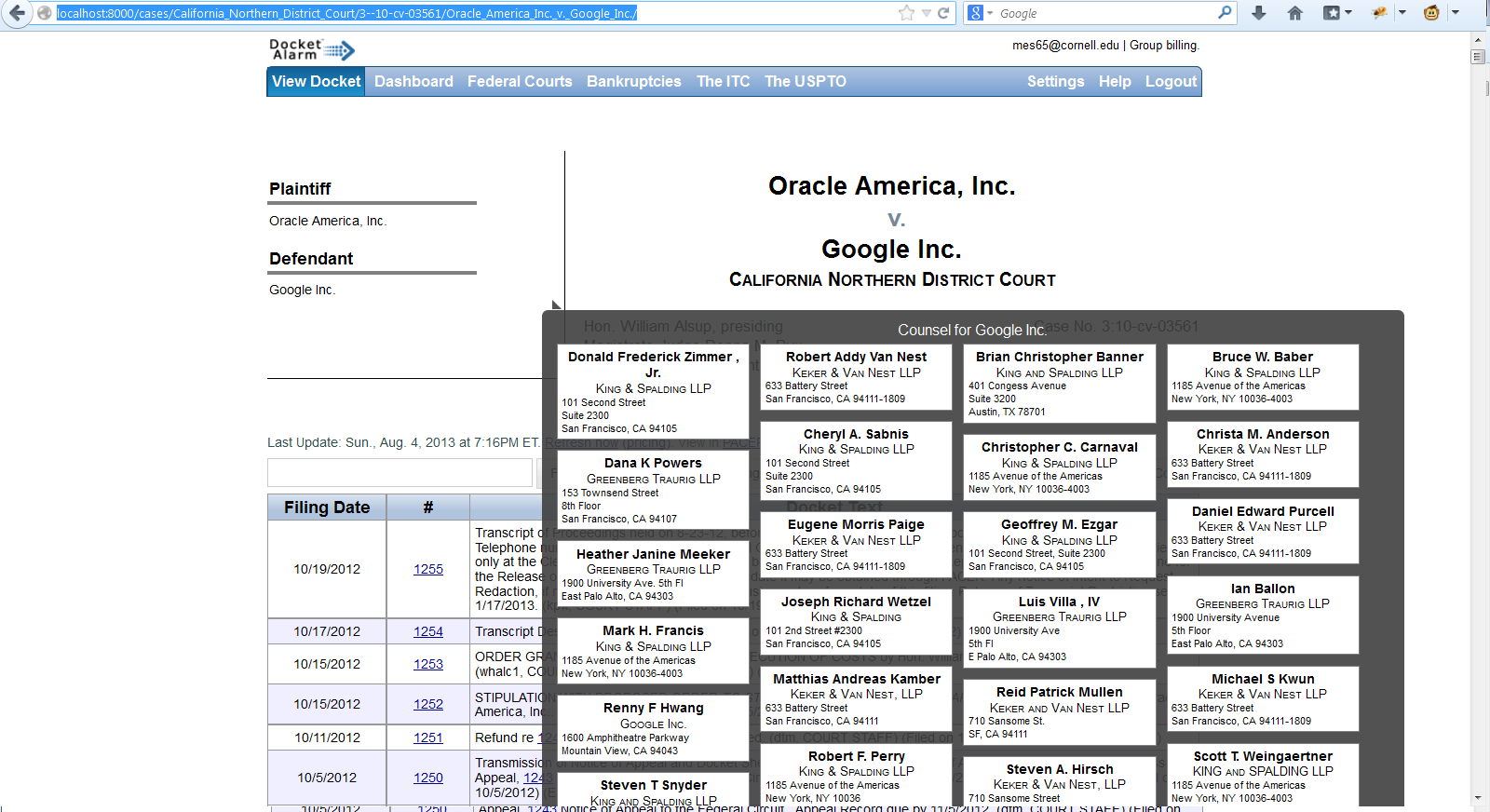Click the Docket Alarm logo

pos(312,49)
